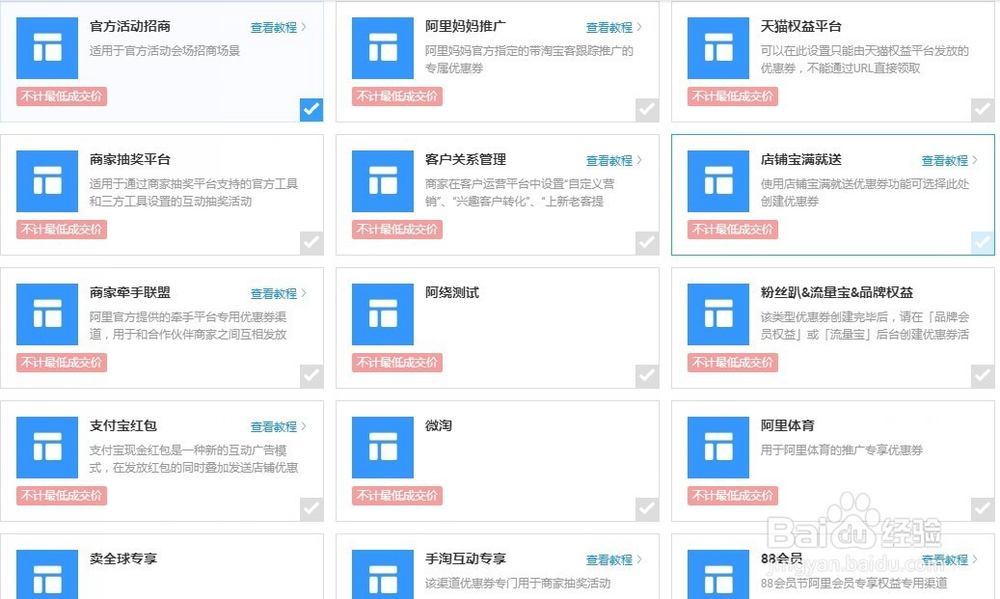The height and width of the screenshot is (599, 1000).
Task: Click 不计最低成交价 tag on 支付宝红包
Action: 61,496
